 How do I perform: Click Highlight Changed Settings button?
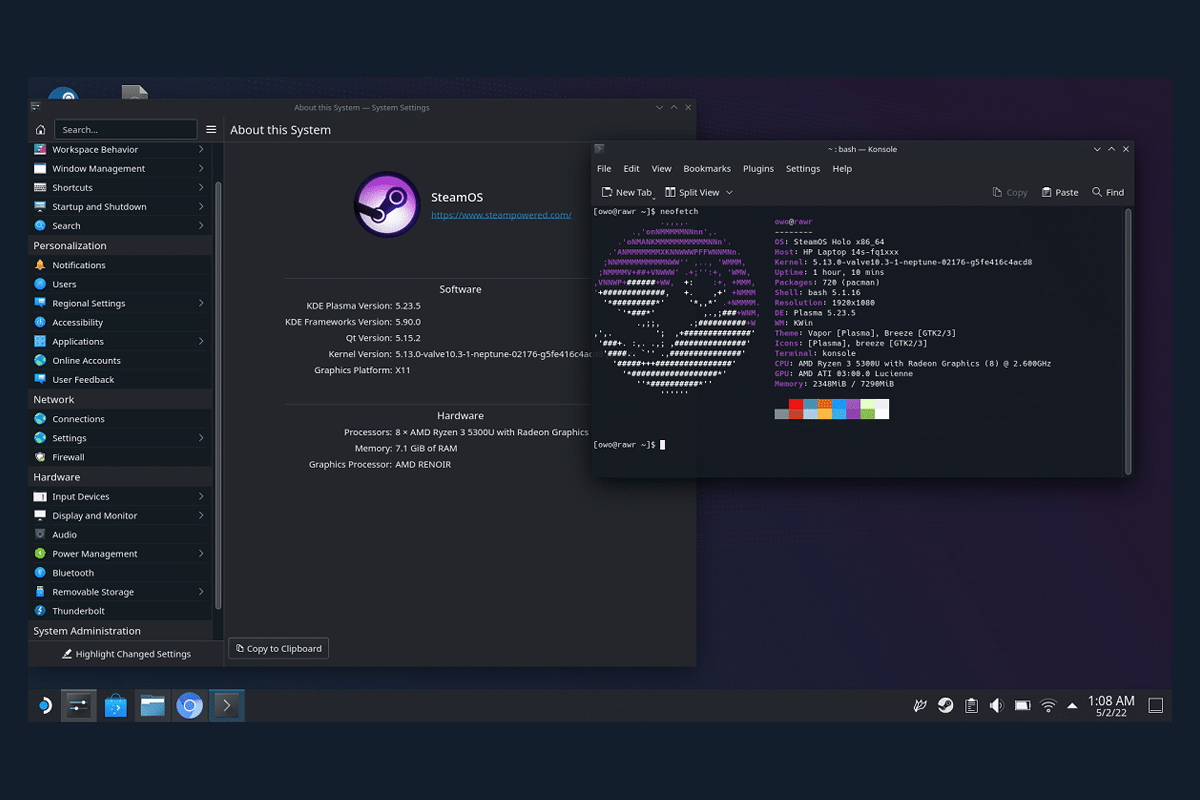tap(126, 654)
